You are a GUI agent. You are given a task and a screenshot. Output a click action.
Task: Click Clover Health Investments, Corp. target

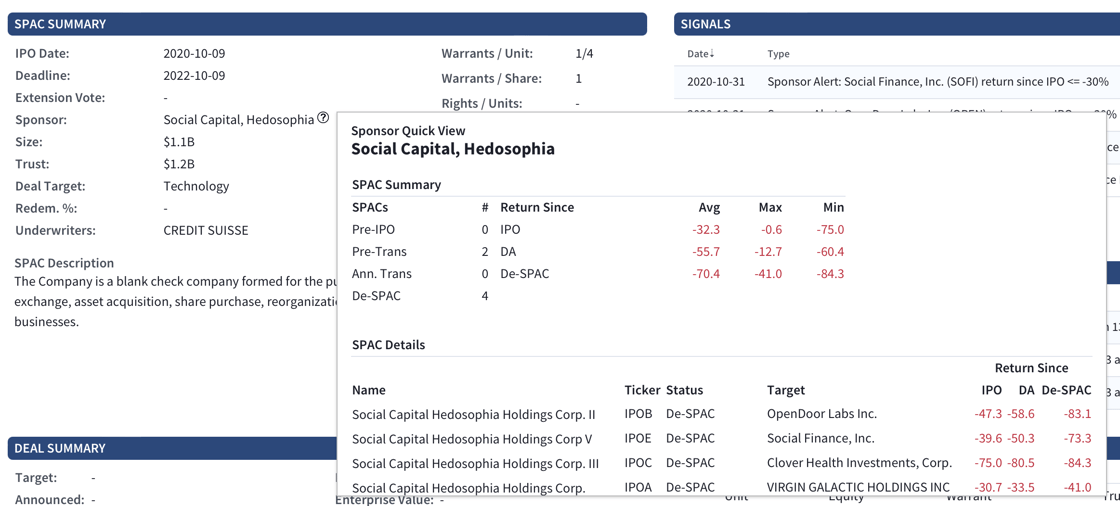859,464
